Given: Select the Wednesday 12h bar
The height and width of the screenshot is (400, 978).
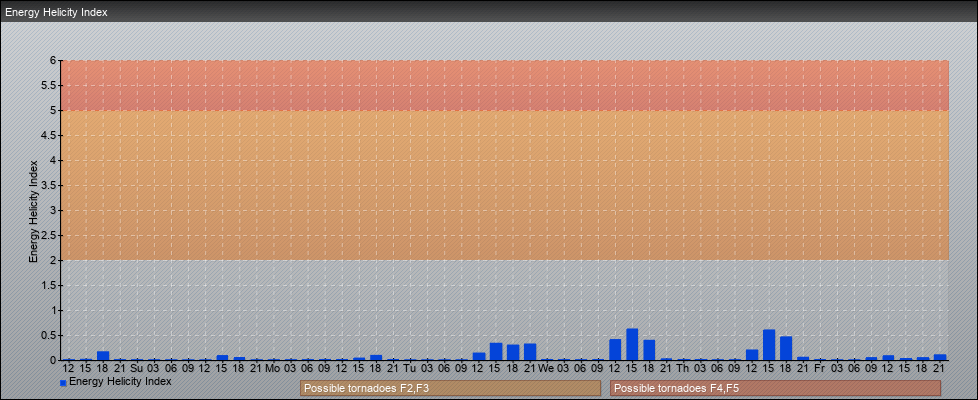Looking at the screenshot, I should [615, 349].
